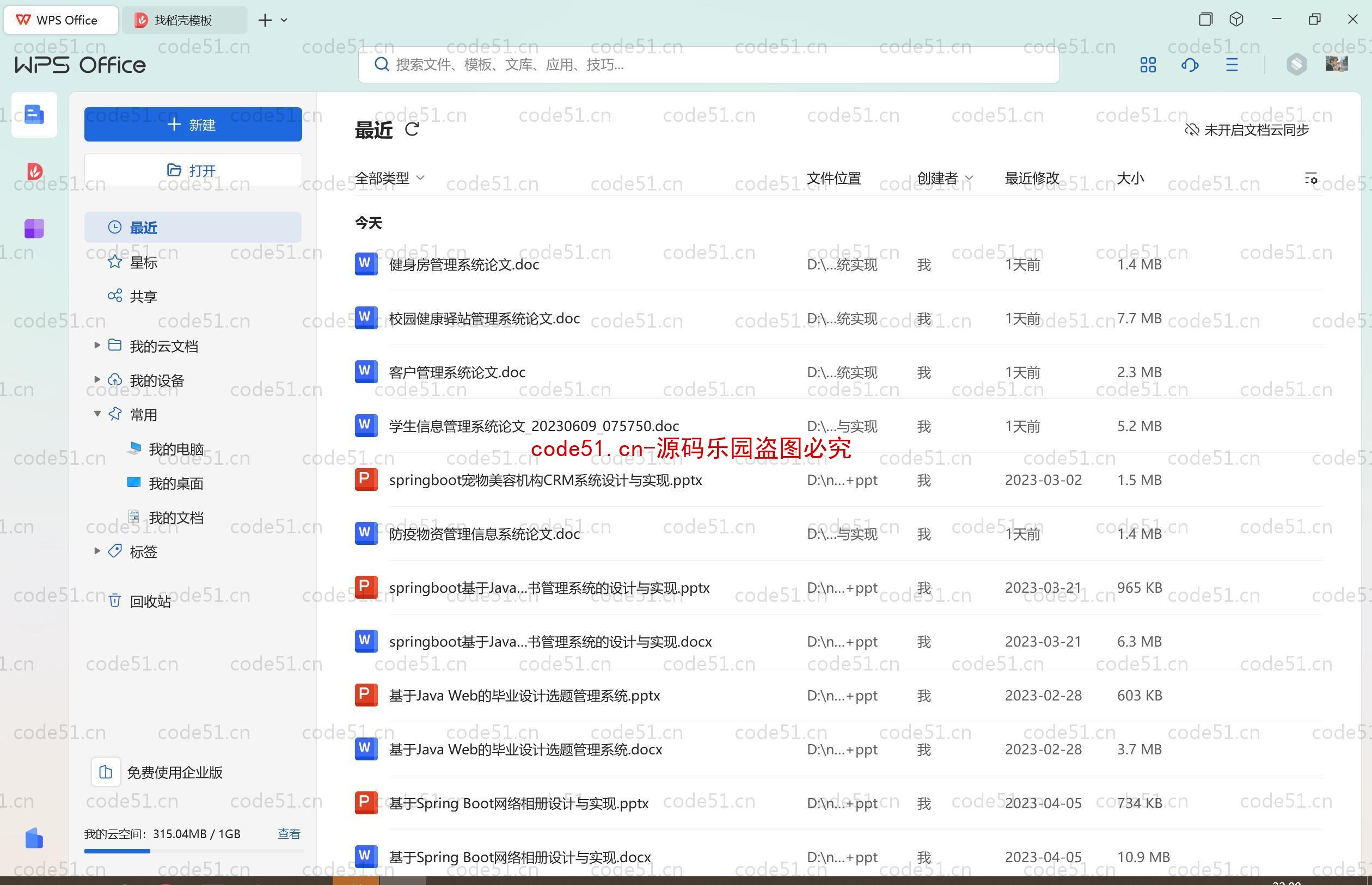Click the Word icon of 健身房管理系统论文.doc
This screenshot has width=1372, height=885.
pyautogui.click(x=366, y=264)
